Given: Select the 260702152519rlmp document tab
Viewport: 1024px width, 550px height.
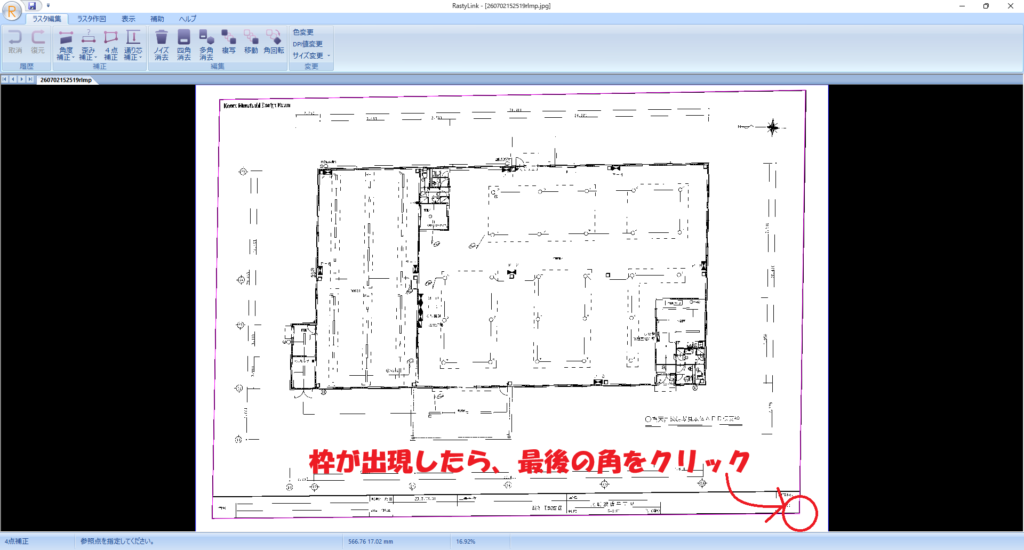Looking at the screenshot, I should point(66,80).
